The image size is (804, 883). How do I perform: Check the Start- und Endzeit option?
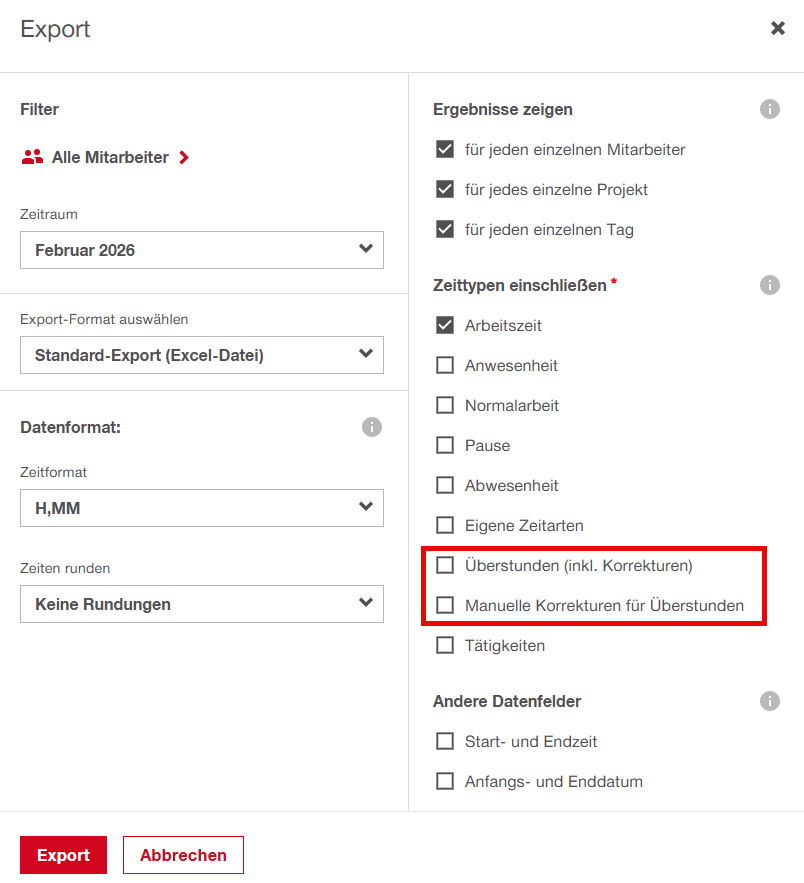pyautogui.click(x=445, y=742)
